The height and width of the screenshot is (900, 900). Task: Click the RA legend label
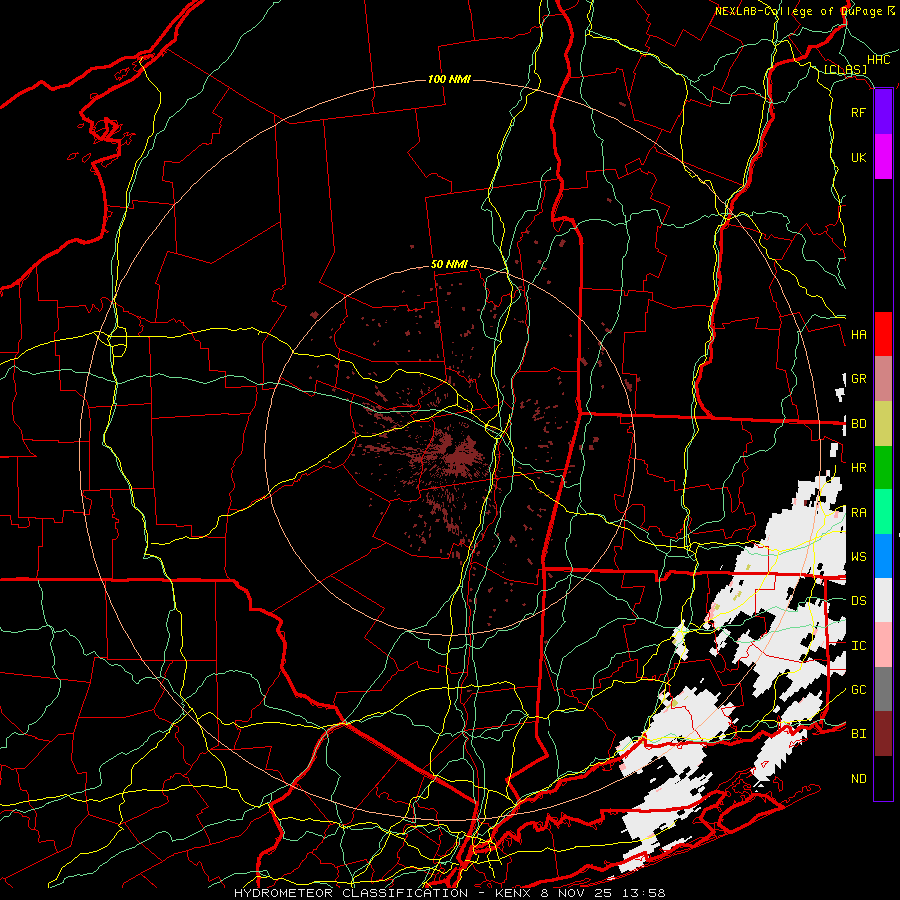coord(858,512)
